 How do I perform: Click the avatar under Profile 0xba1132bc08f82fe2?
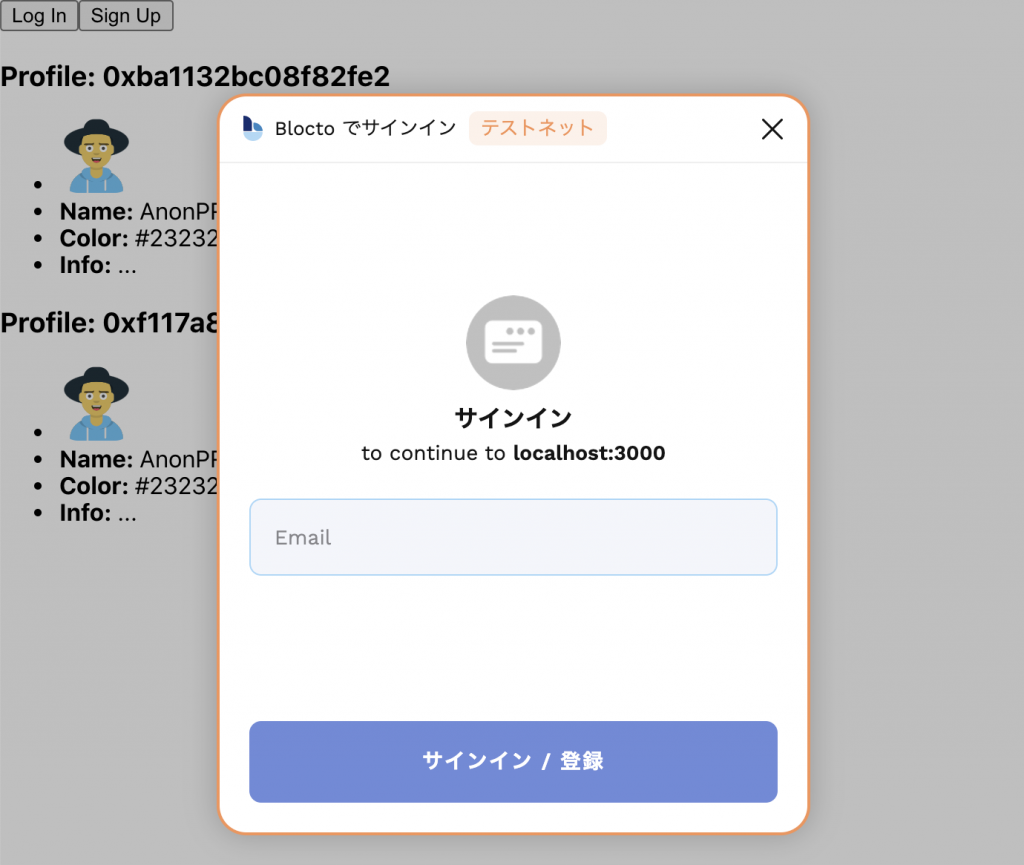(x=96, y=156)
